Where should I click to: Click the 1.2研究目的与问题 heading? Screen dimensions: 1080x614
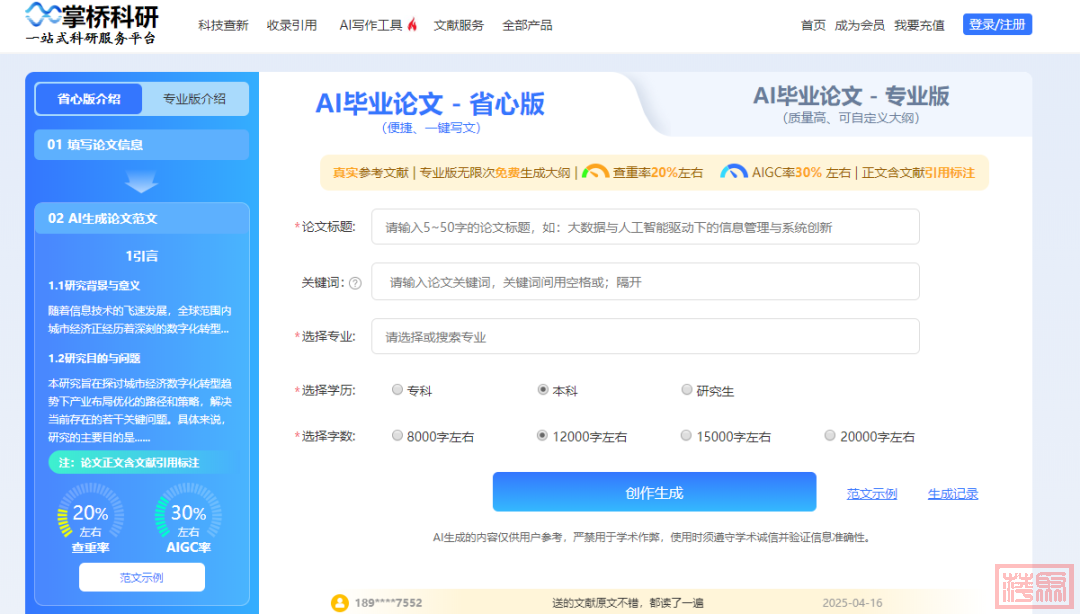(x=94, y=358)
